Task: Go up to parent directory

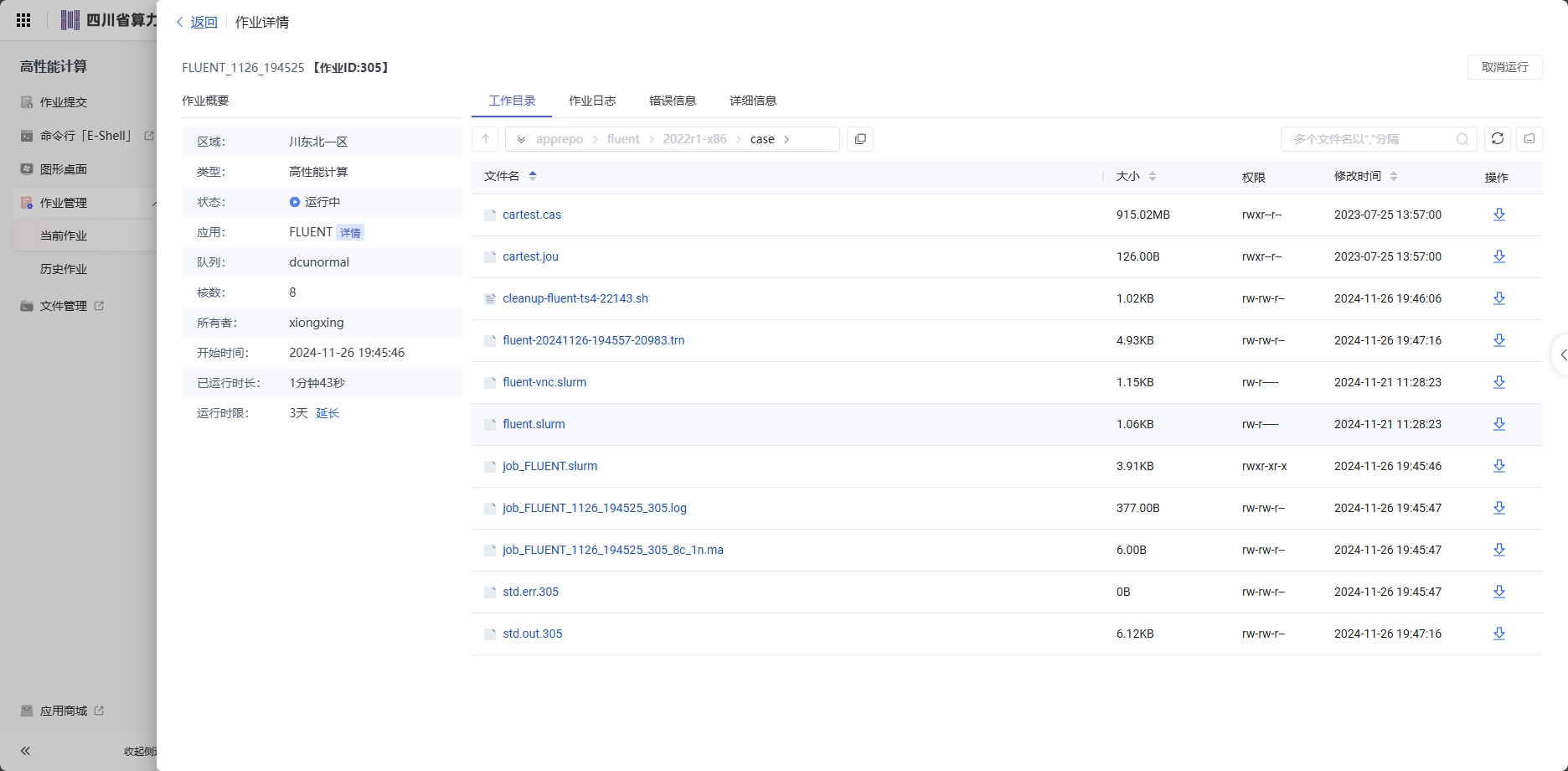Action: pyautogui.click(x=486, y=139)
